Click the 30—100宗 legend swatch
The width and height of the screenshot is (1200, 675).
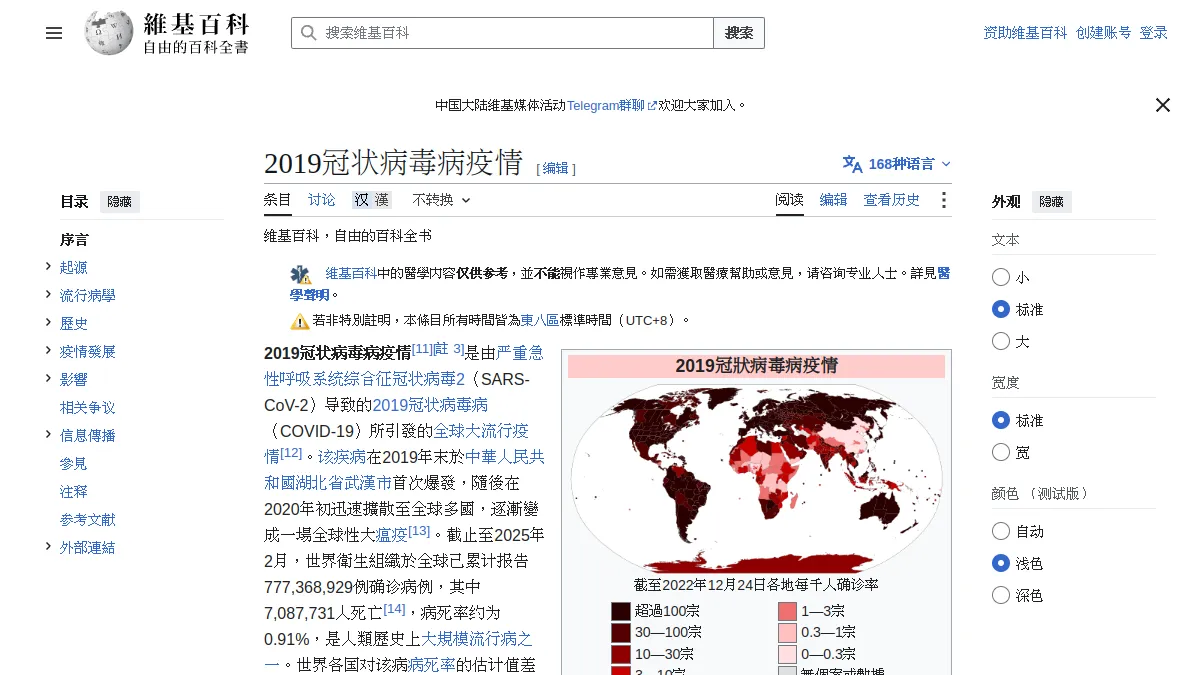(x=621, y=633)
